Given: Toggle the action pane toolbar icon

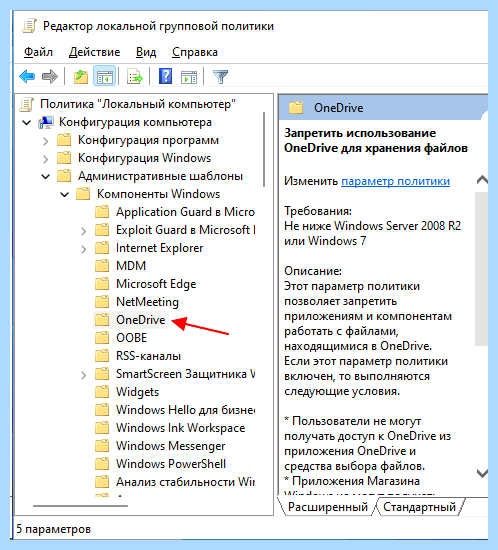Looking at the screenshot, I should point(189,77).
